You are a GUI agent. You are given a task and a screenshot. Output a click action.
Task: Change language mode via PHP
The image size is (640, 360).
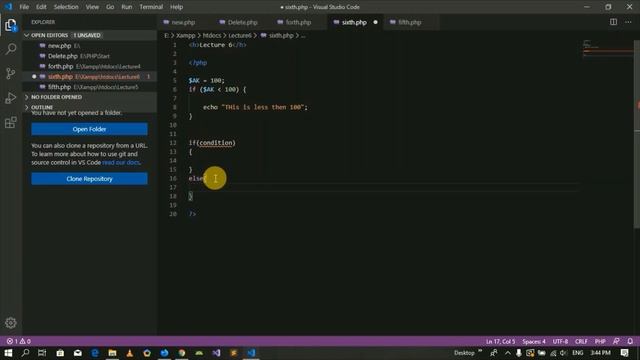[600, 341]
